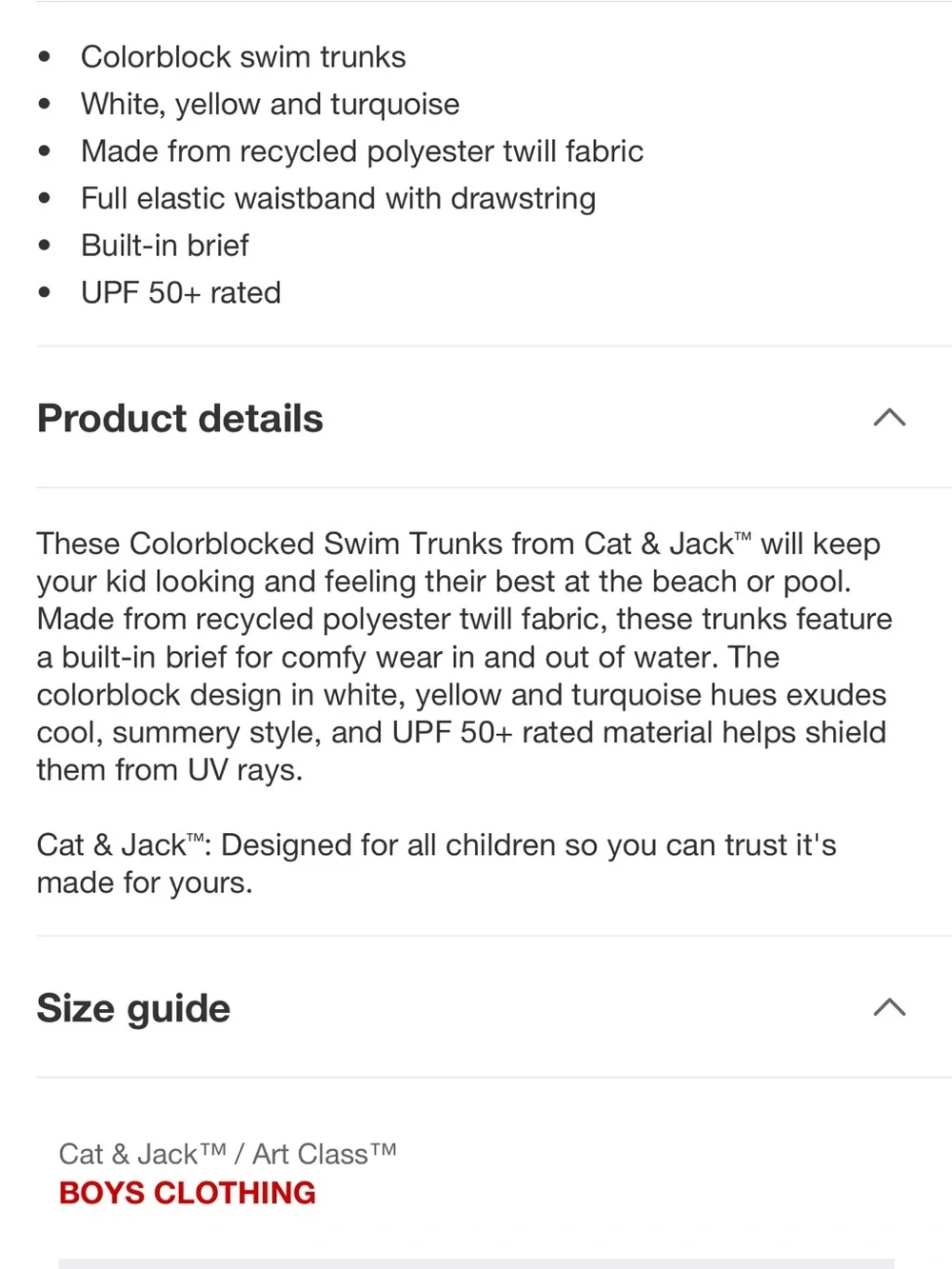952x1269 pixels.
Task: Open the BOYS CLOTHING size chart
Action: 188,1193
